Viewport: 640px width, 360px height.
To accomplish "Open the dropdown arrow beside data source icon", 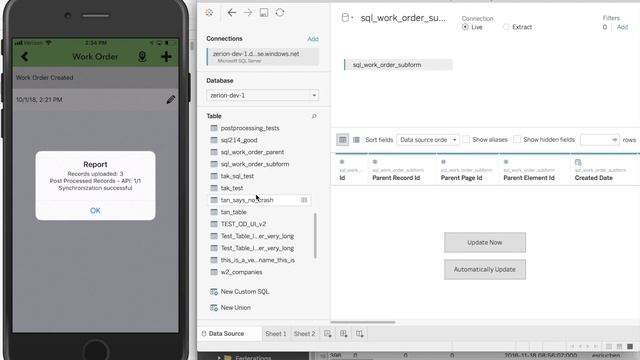I will click(352, 18).
